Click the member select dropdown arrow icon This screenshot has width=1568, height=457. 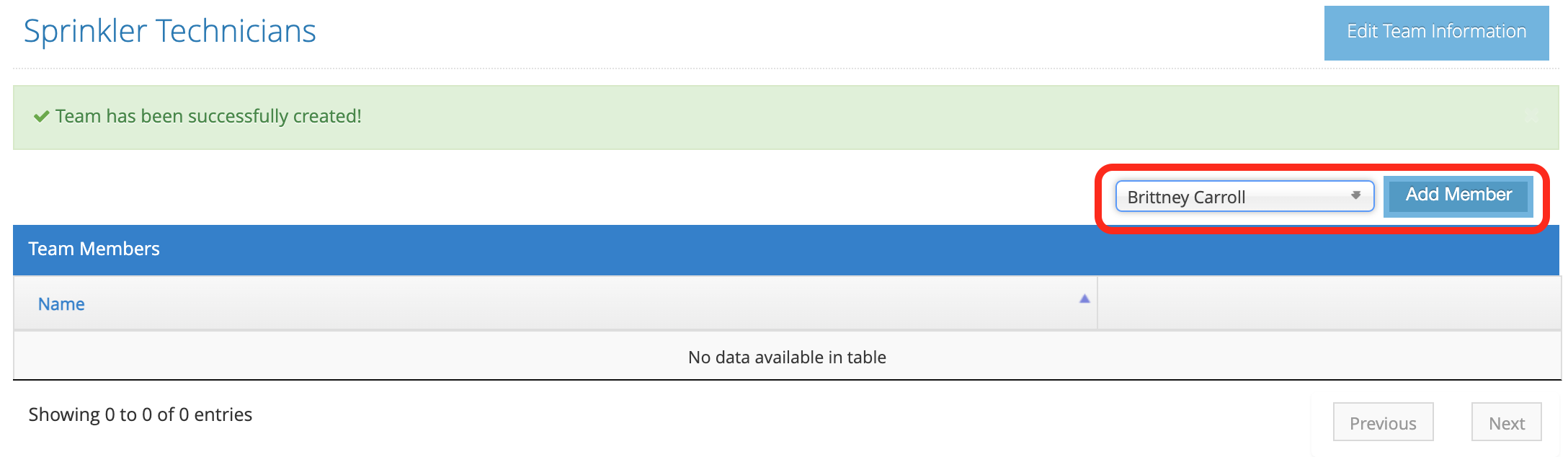pyautogui.click(x=1355, y=195)
